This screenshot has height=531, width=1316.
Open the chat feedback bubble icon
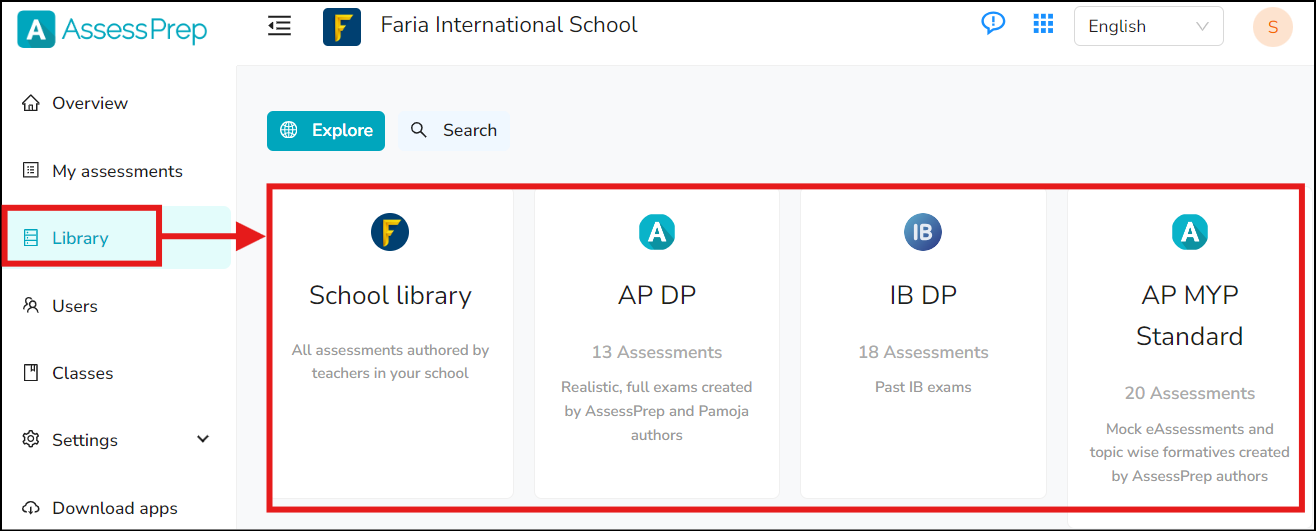(993, 24)
